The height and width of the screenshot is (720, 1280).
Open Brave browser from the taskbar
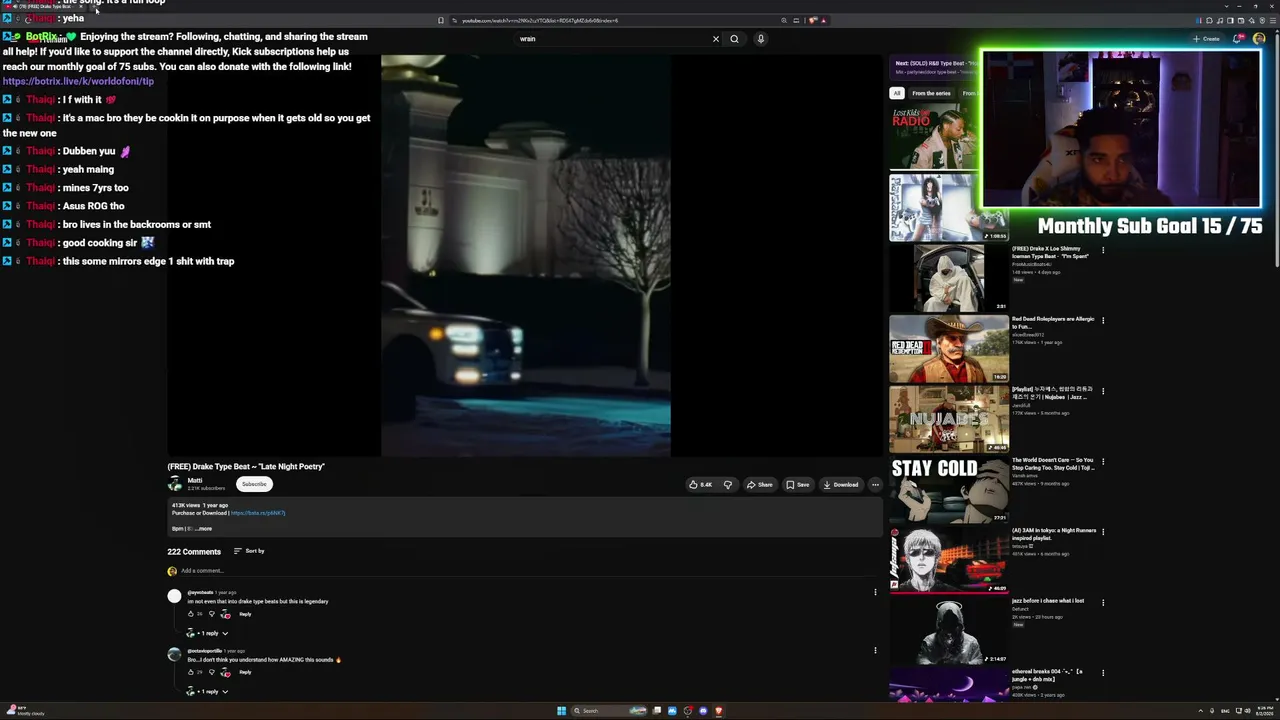tap(718, 711)
